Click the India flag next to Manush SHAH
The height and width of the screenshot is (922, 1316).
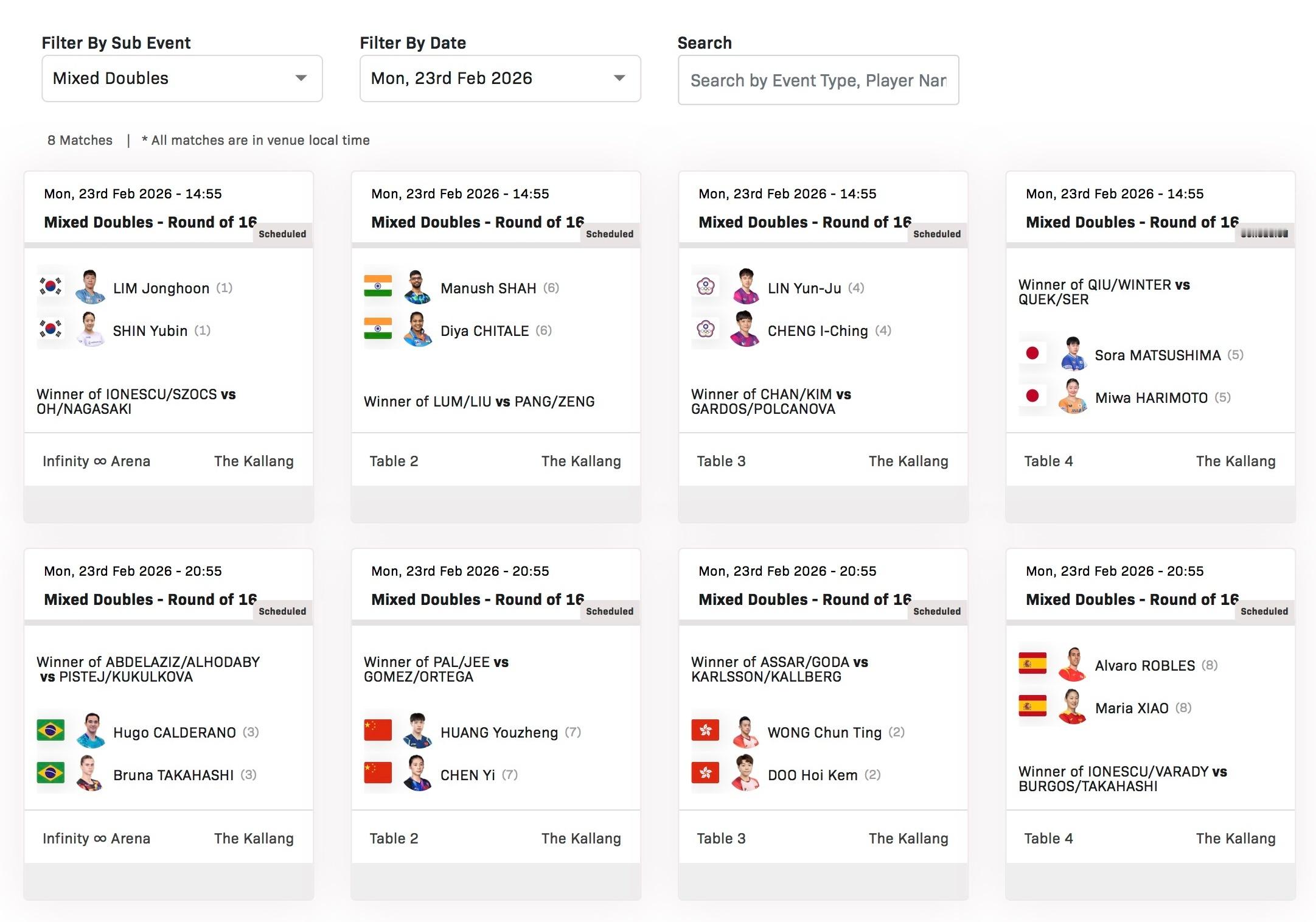pyautogui.click(x=378, y=286)
